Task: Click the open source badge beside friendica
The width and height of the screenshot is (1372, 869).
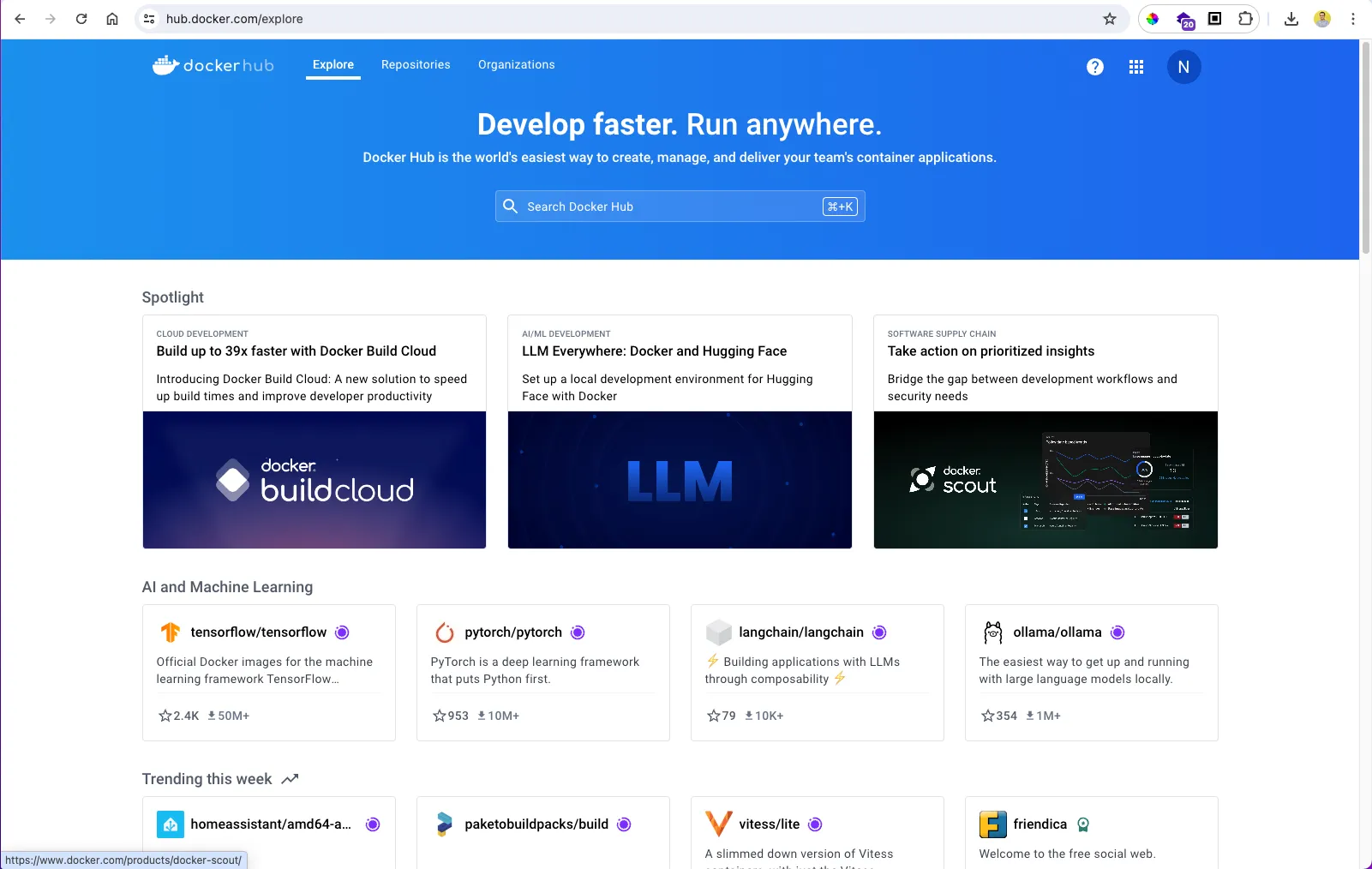Action: (1083, 824)
